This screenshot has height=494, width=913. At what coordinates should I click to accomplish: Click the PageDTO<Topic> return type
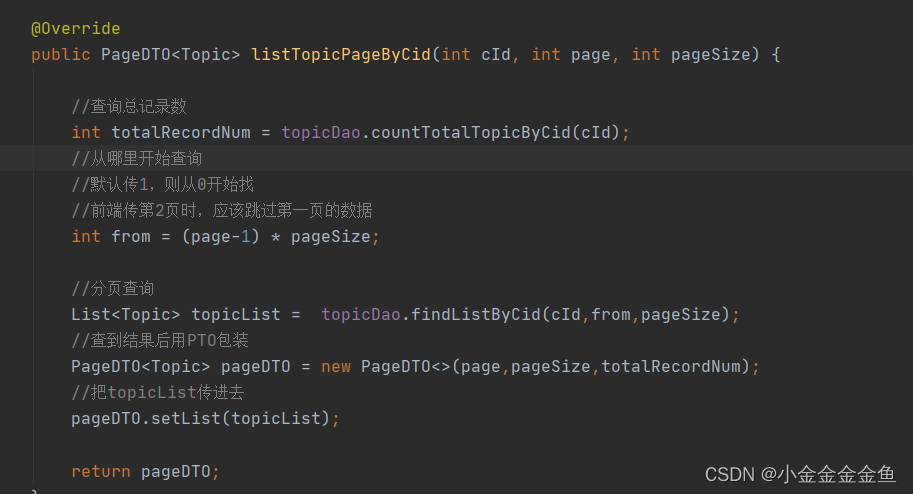point(170,55)
